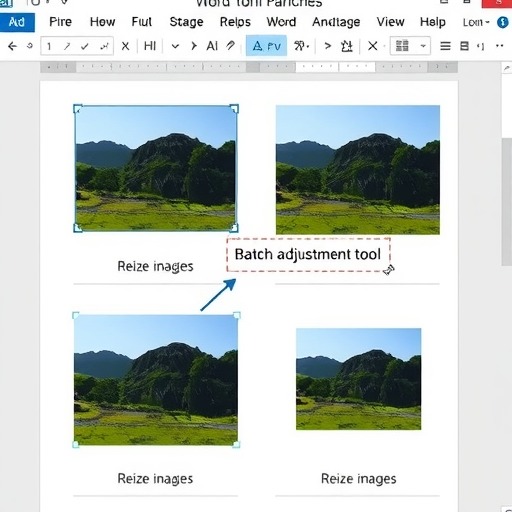Click the Batch adjustment tool label box
Screen dimensions: 512x512
point(308,255)
